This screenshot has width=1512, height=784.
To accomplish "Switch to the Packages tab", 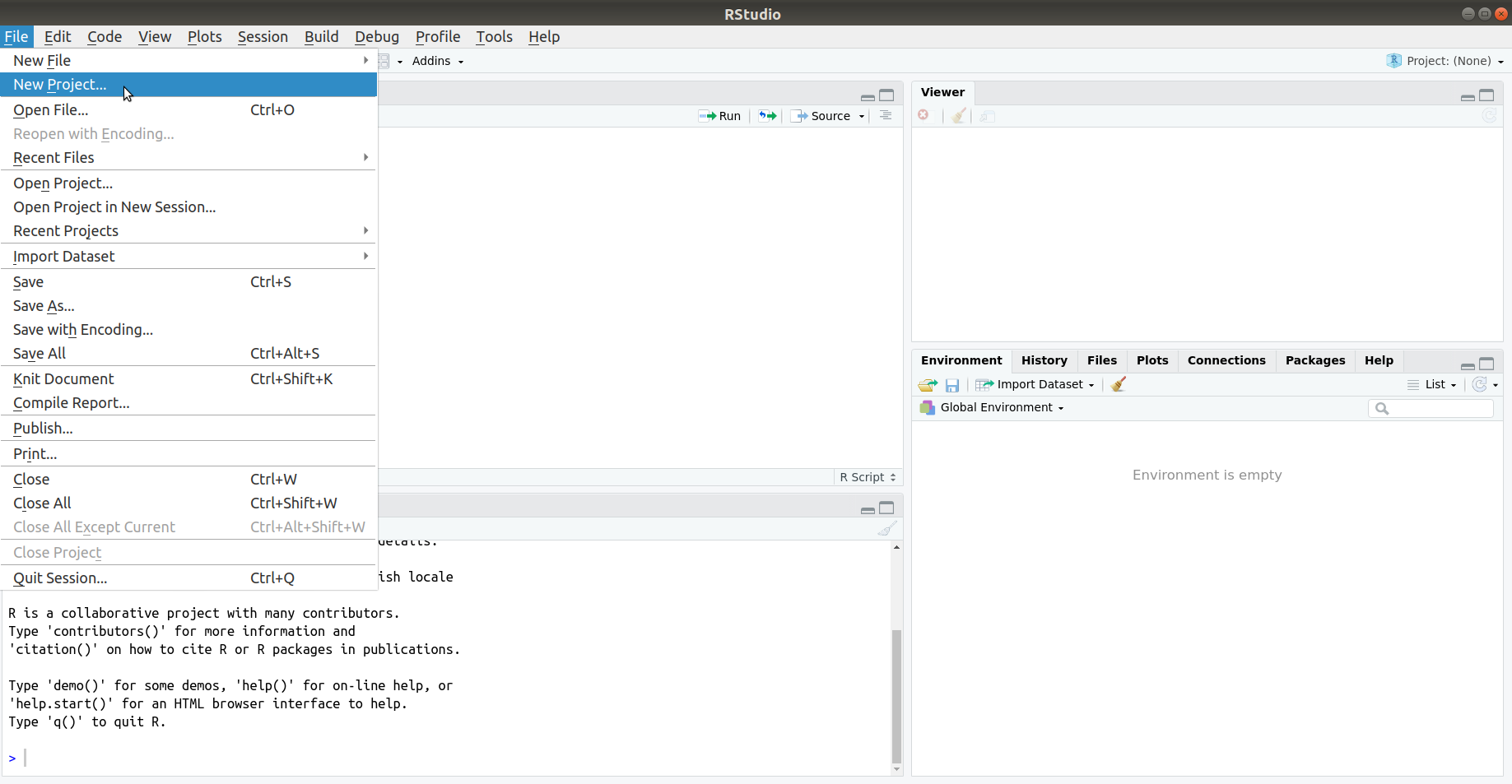I will [x=1314, y=360].
